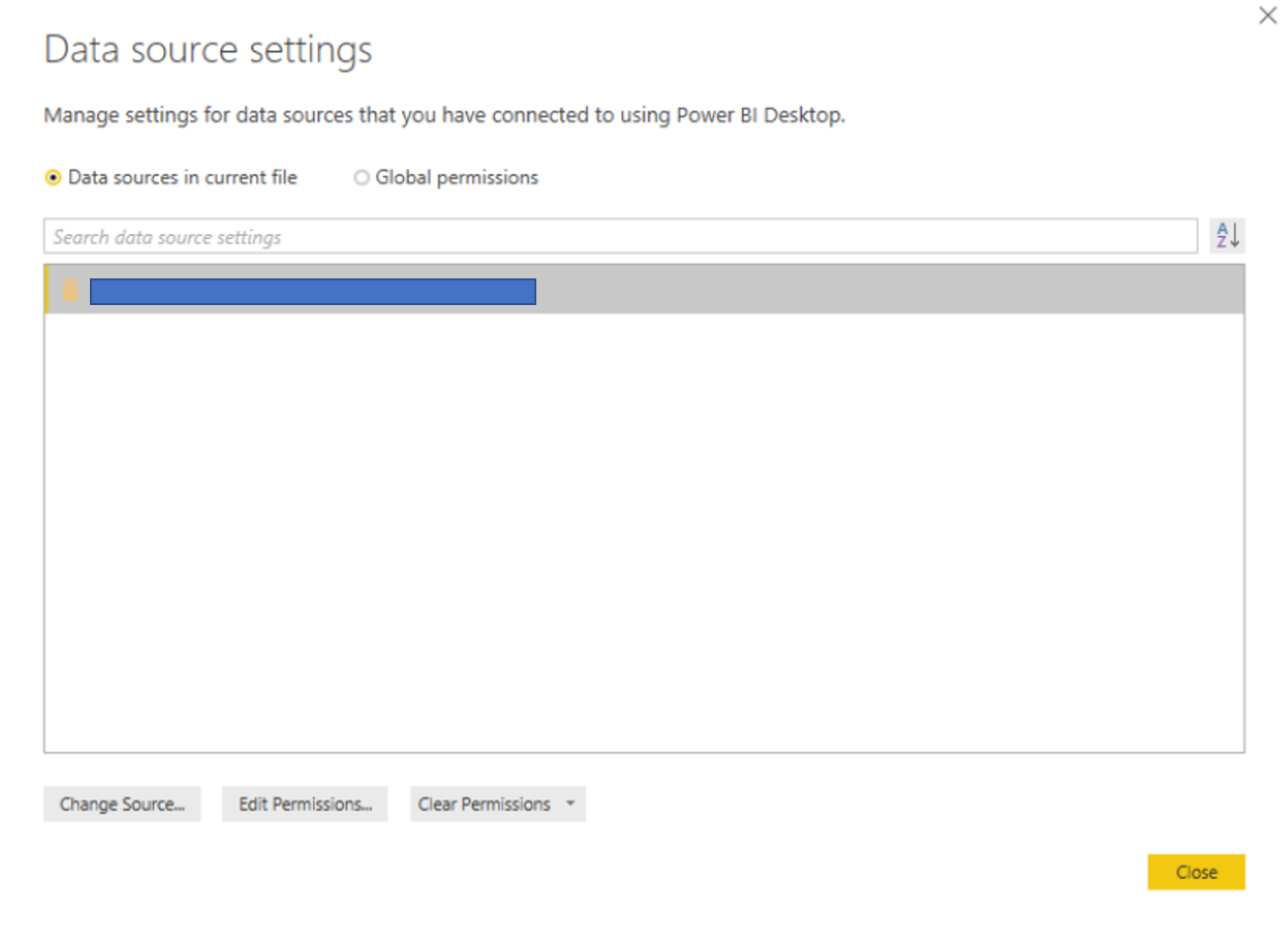
Task: Click the data source file icon
Action: click(x=70, y=290)
